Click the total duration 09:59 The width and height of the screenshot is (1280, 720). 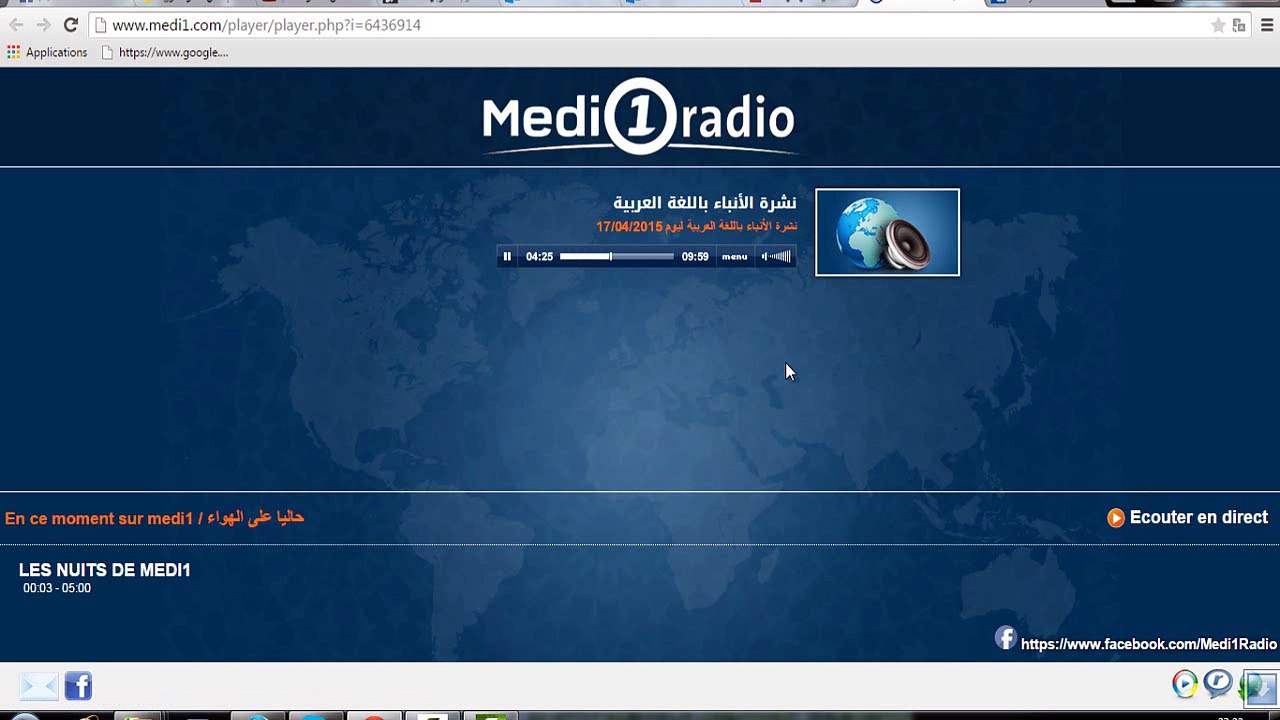point(695,257)
